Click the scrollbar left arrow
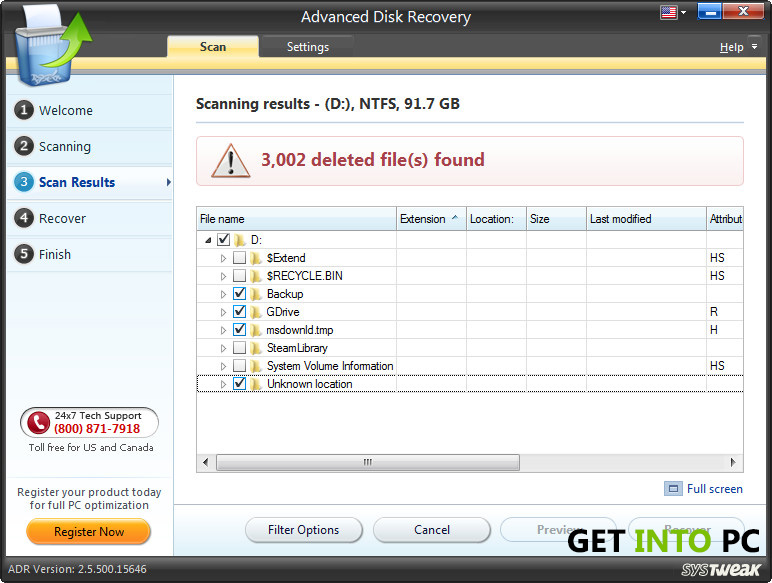Viewport: 772px width, 583px height. (205, 462)
